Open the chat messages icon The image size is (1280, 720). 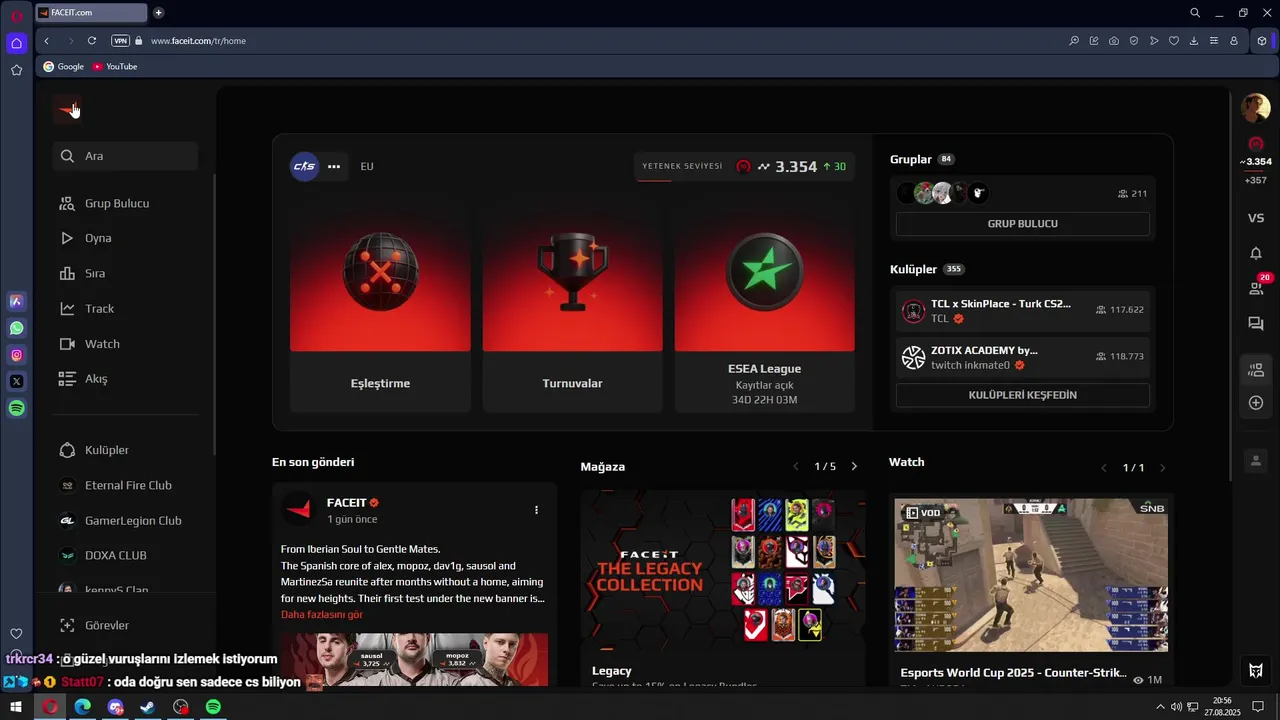pos(1256,324)
